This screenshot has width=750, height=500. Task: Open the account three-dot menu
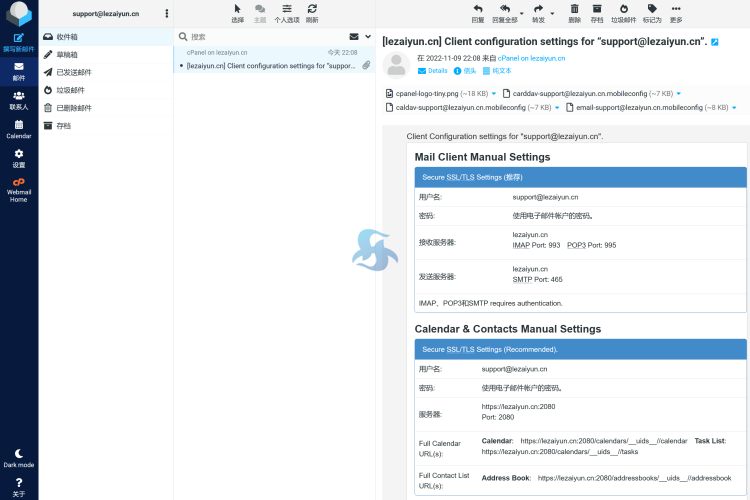(166, 14)
